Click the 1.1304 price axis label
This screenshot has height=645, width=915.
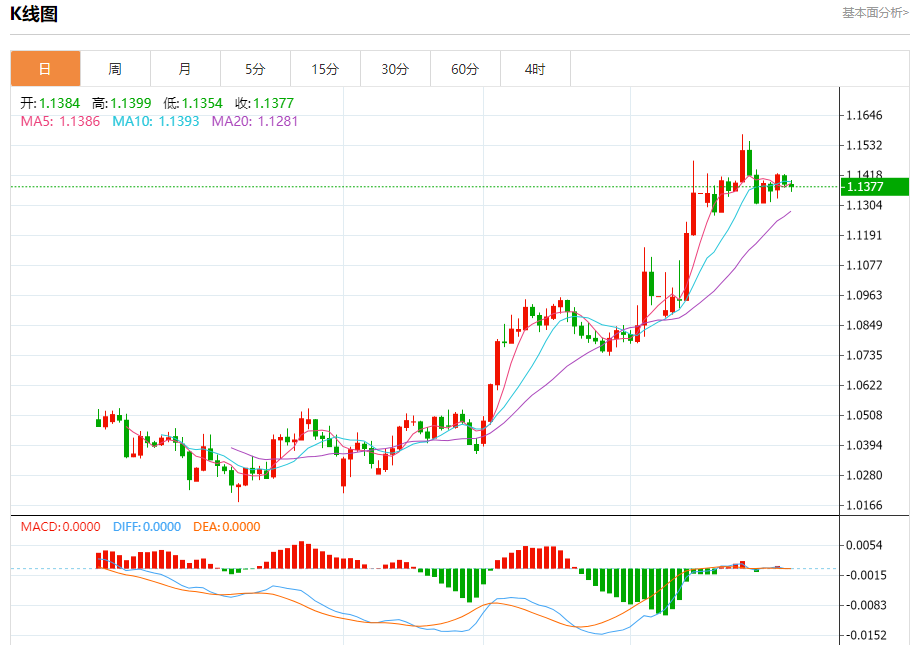tap(864, 205)
